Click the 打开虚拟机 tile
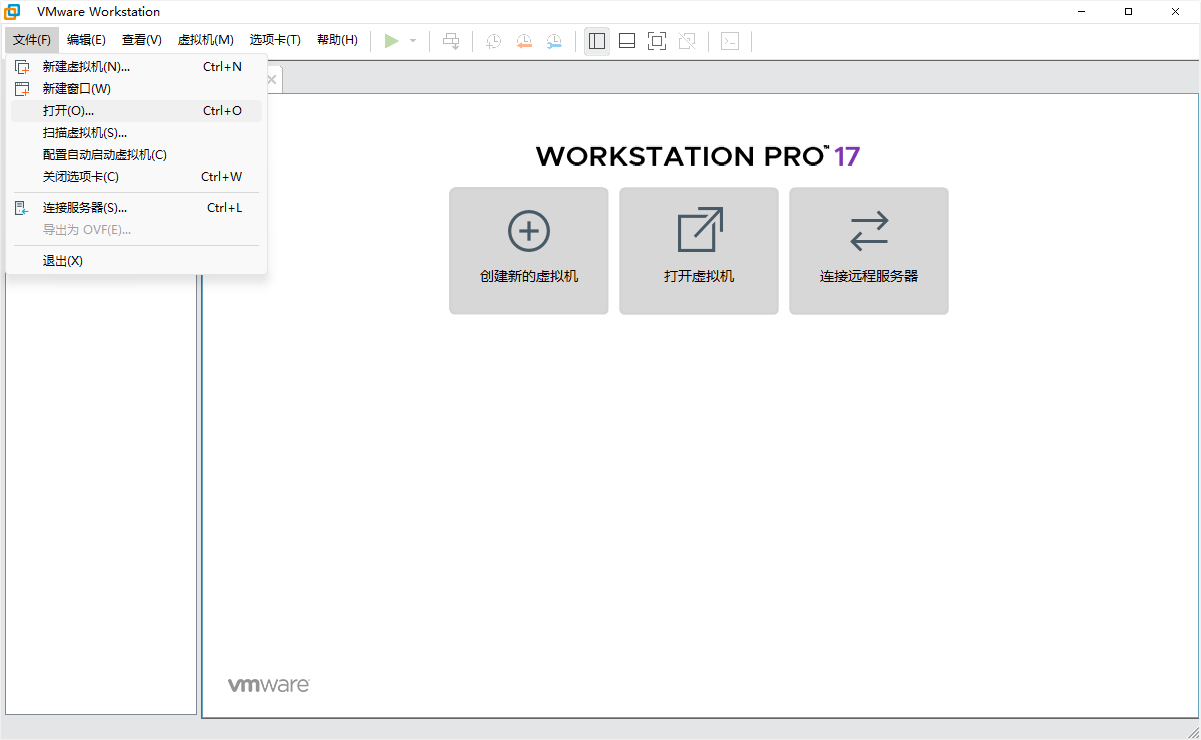 click(x=699, y=251)
